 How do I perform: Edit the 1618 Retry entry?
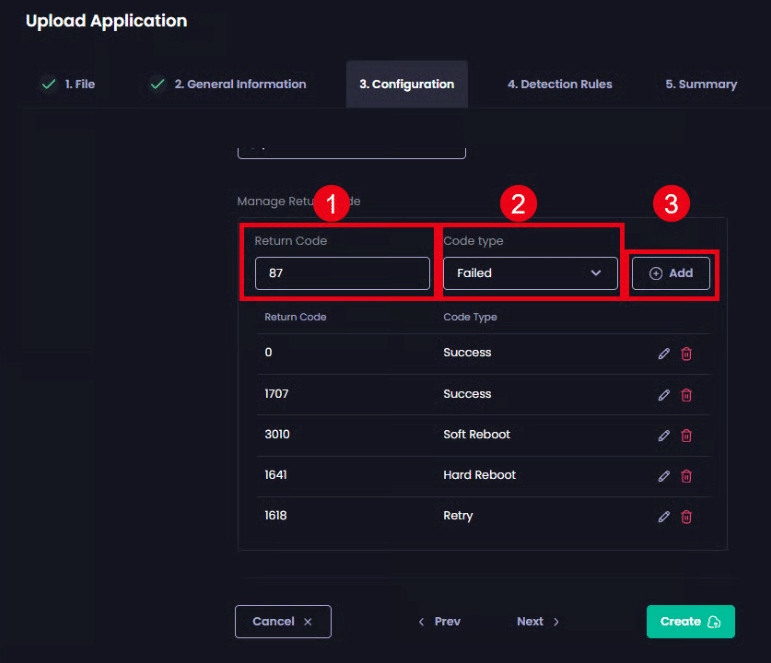[x=664, y=516]
